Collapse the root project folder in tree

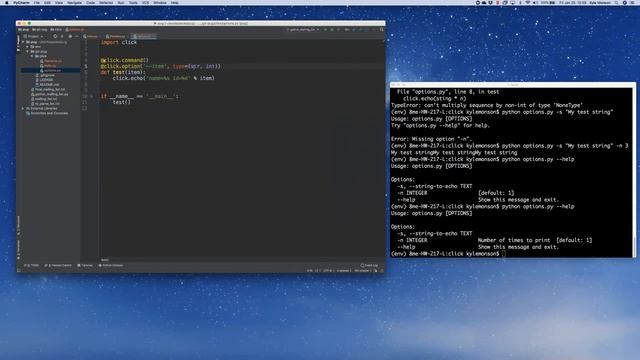click(x=23, y=42)
